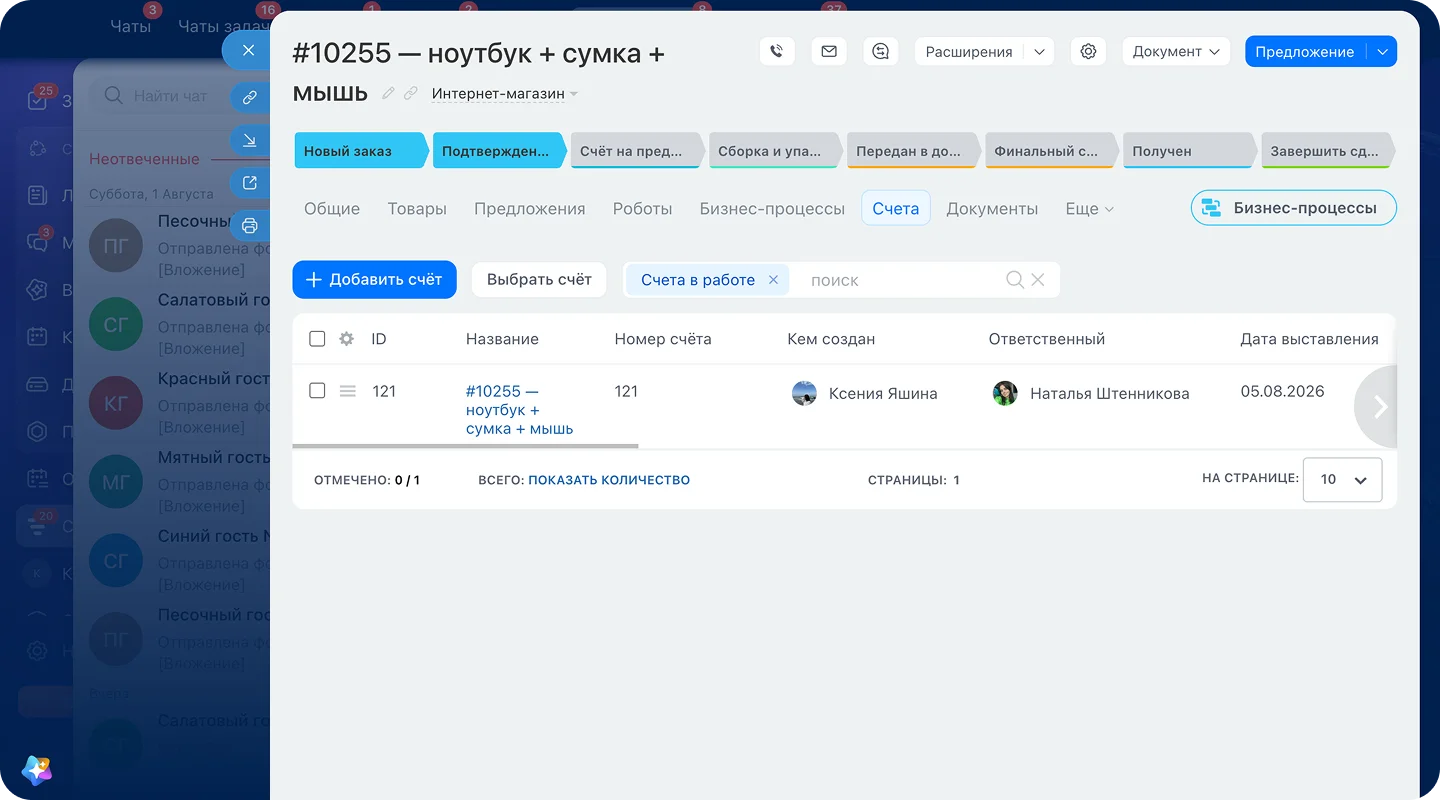
Task: Set the deal stage to Получен
Action: pyautogui.click(x=1188, y=151)
